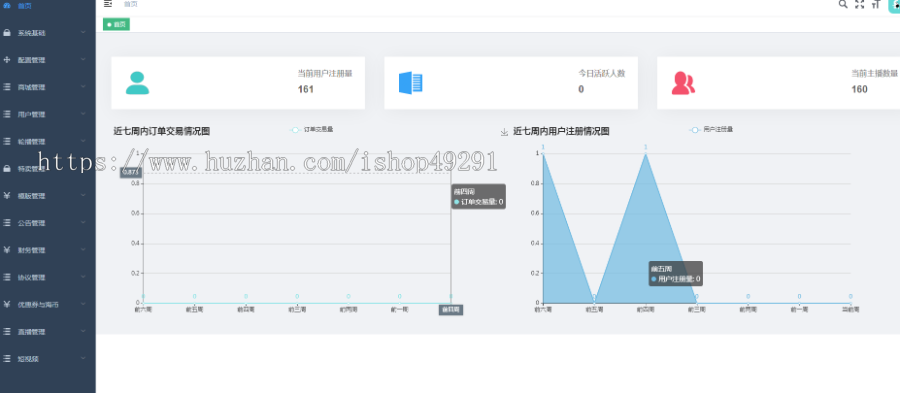This screenshot has width=900, height=393.
Task: Click the list icon beside 商城管理
Action: point(7,87)
